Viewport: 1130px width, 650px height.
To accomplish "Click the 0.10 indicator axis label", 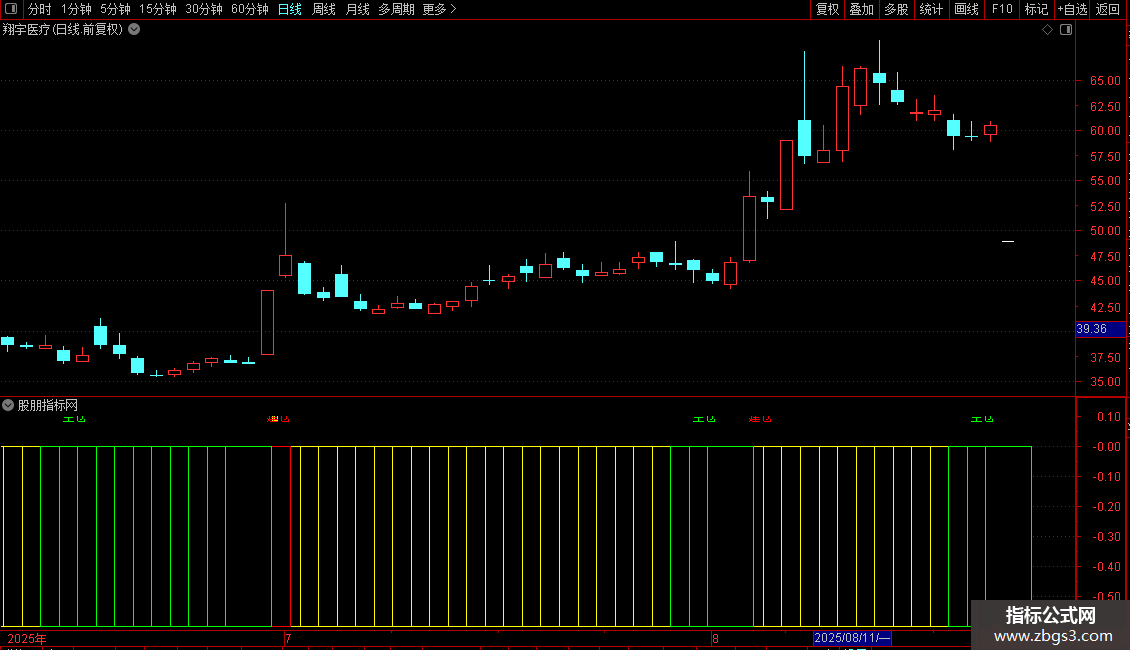I will (1109, 417).
